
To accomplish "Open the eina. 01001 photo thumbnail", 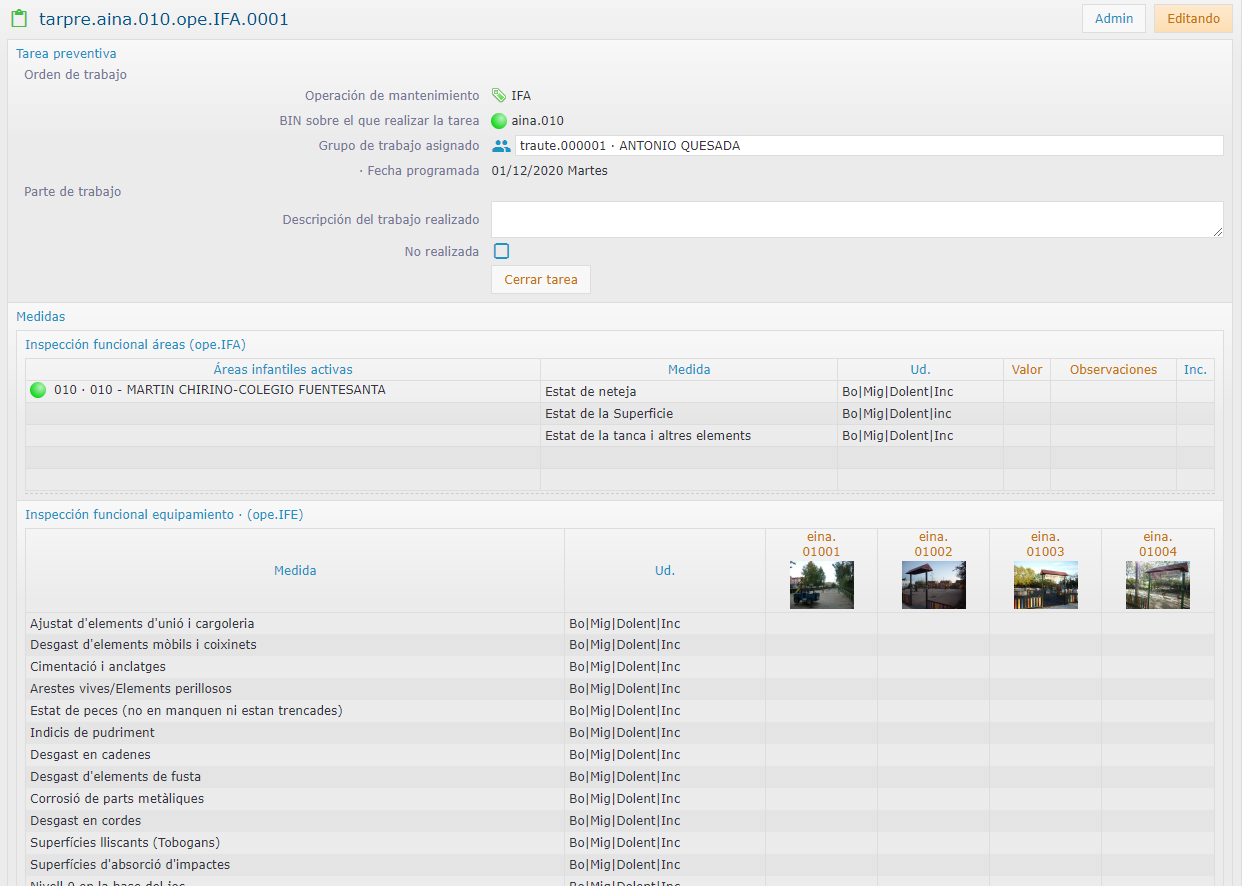I will (x=822, y=585).
